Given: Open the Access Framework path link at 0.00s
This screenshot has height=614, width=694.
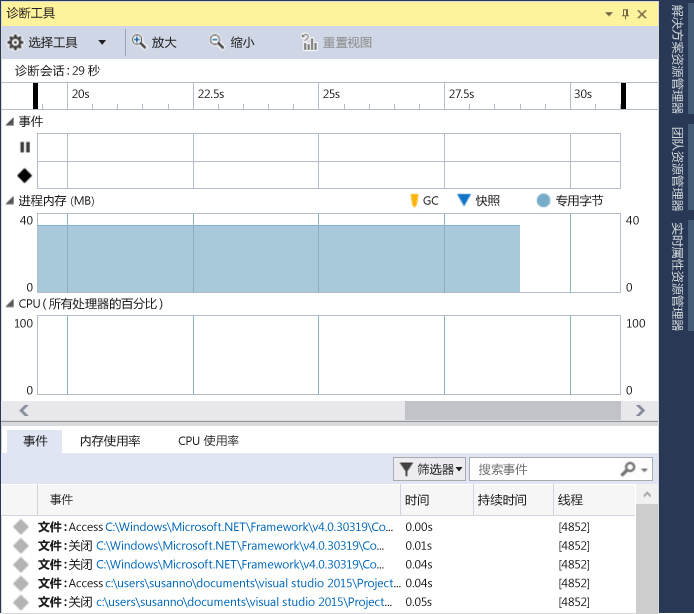Looking at the screenshot, I should 249,527.
